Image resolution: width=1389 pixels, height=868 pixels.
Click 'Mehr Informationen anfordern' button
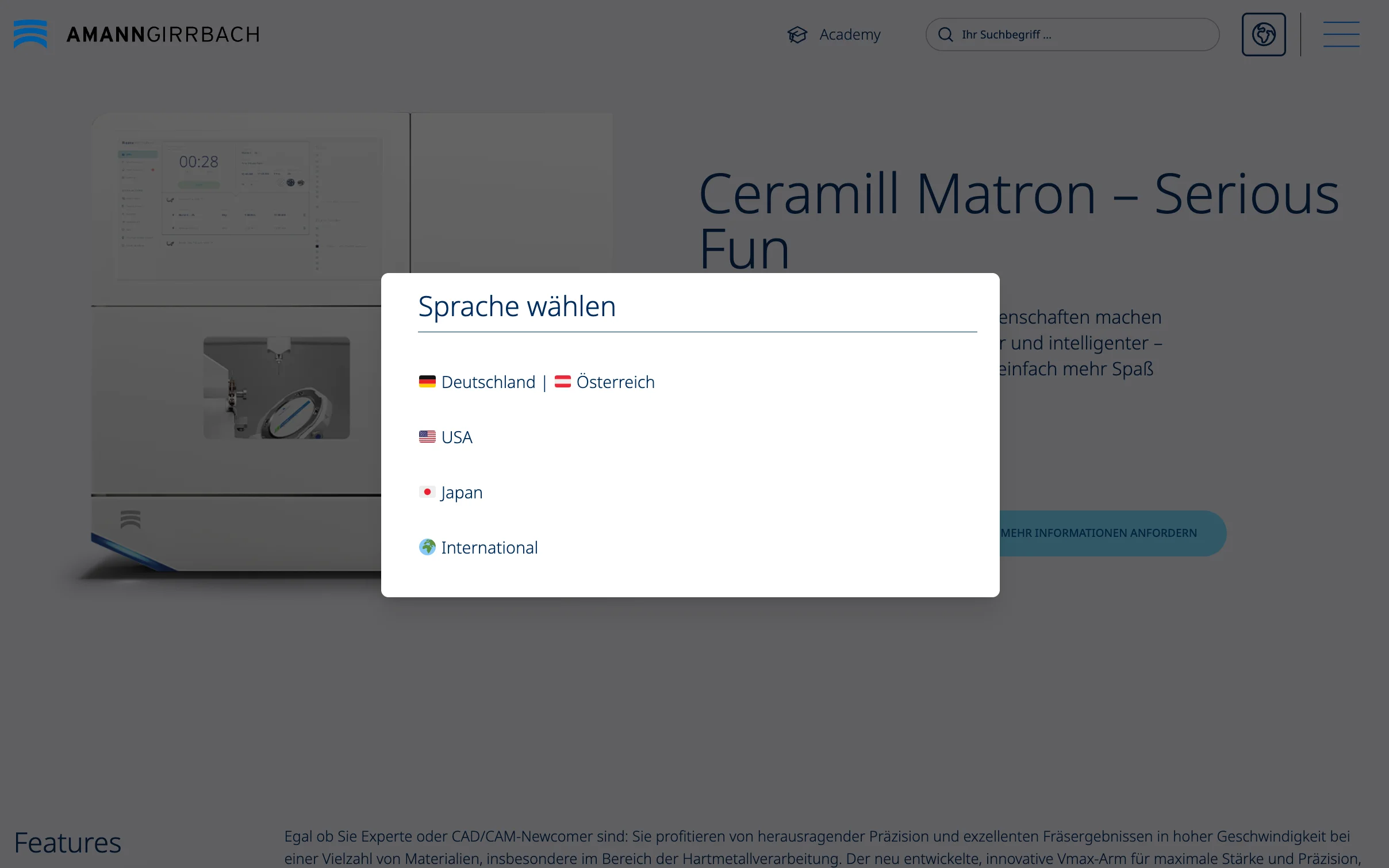click(x=1099, y=533)
